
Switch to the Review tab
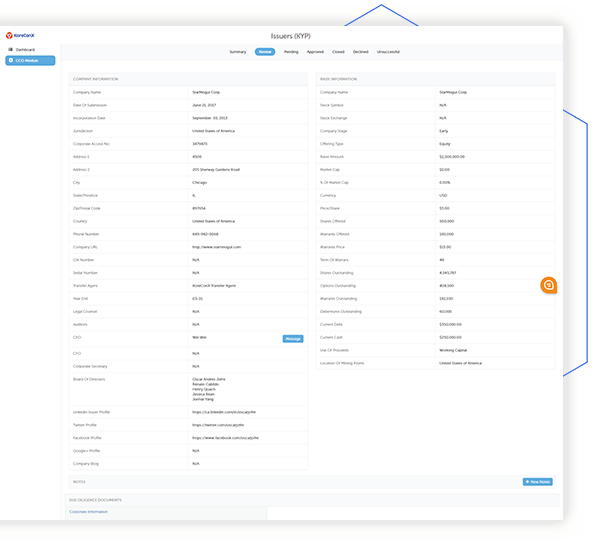point(265,52)
